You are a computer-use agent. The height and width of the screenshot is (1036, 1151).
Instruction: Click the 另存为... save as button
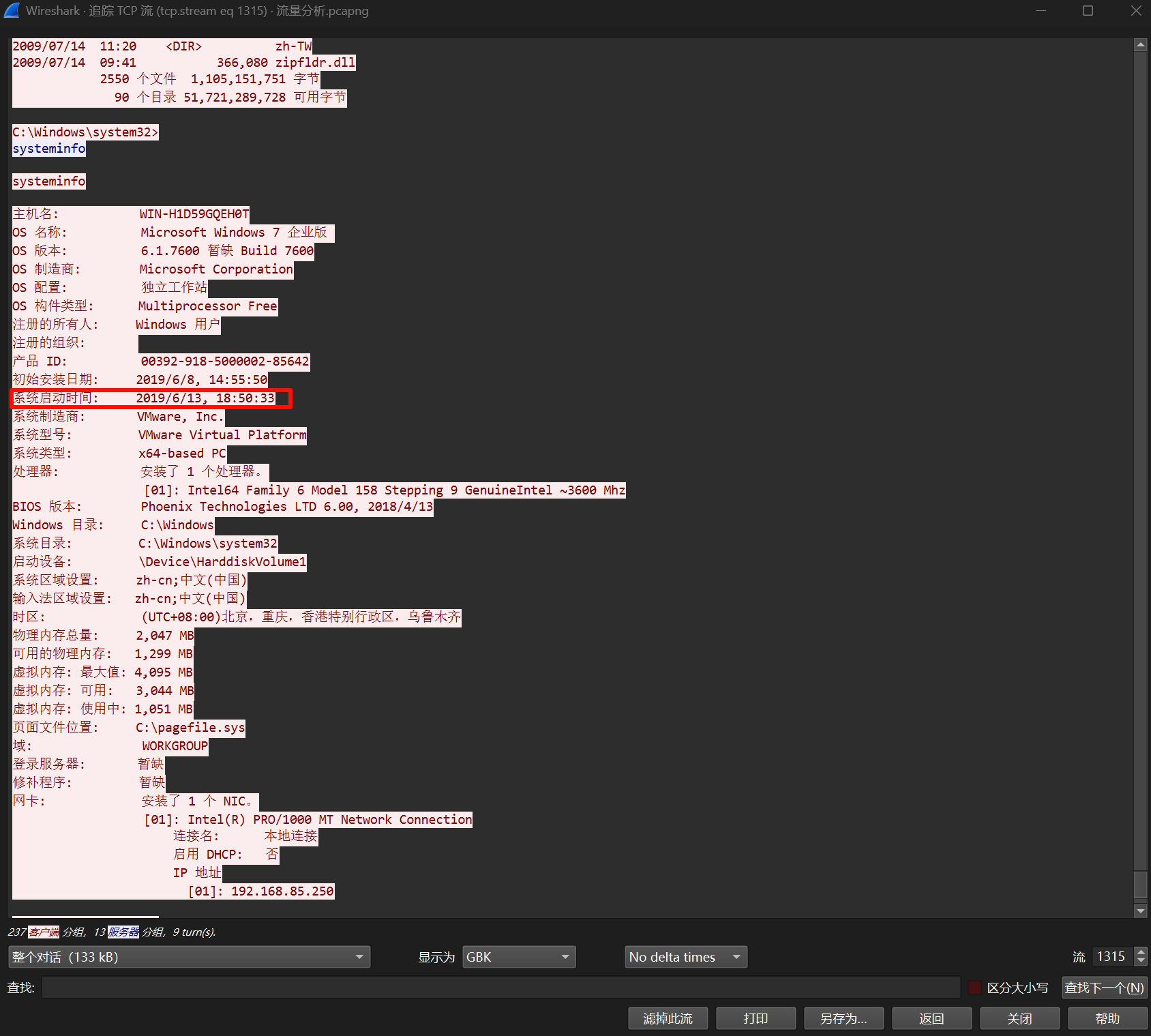point(844,1018)
